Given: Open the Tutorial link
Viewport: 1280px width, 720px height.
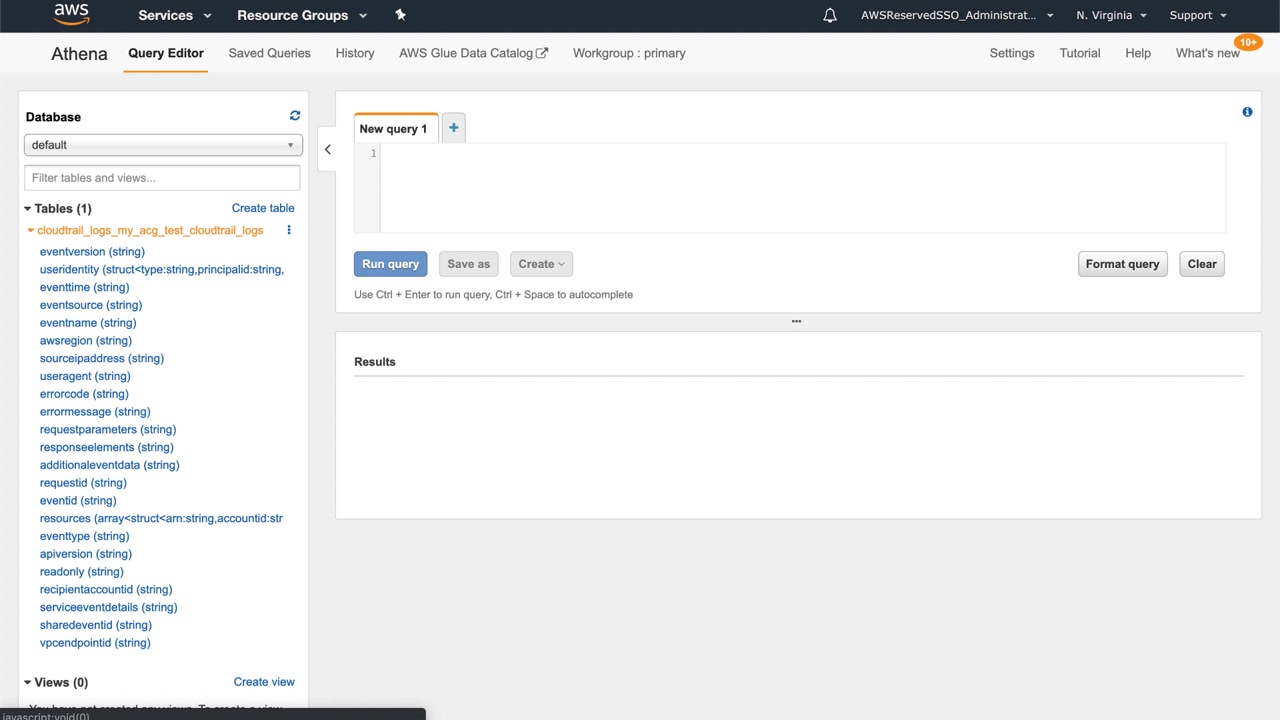Looking at the screenshot, I should [x=1080, y=53].
